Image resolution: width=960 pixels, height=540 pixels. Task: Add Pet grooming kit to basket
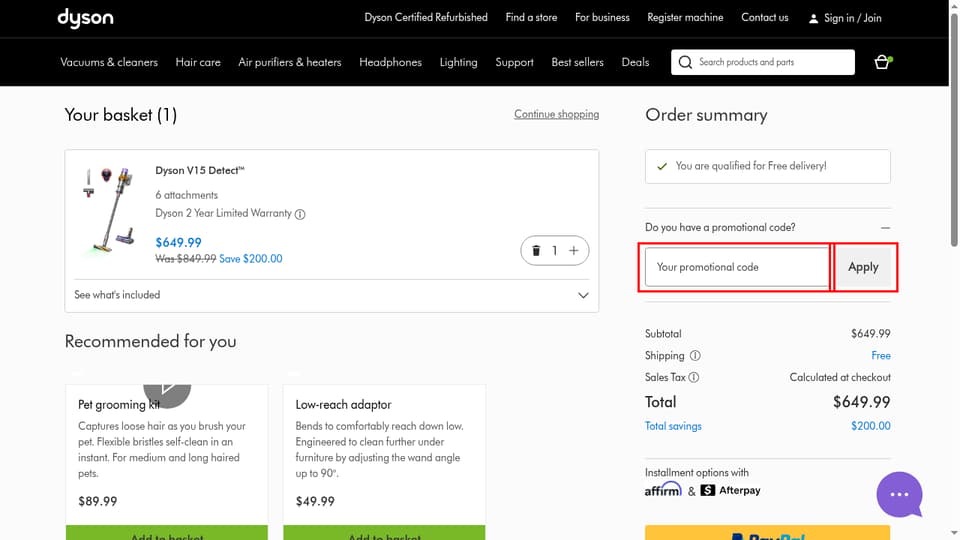pyautogui.click(x=167, y=533)
